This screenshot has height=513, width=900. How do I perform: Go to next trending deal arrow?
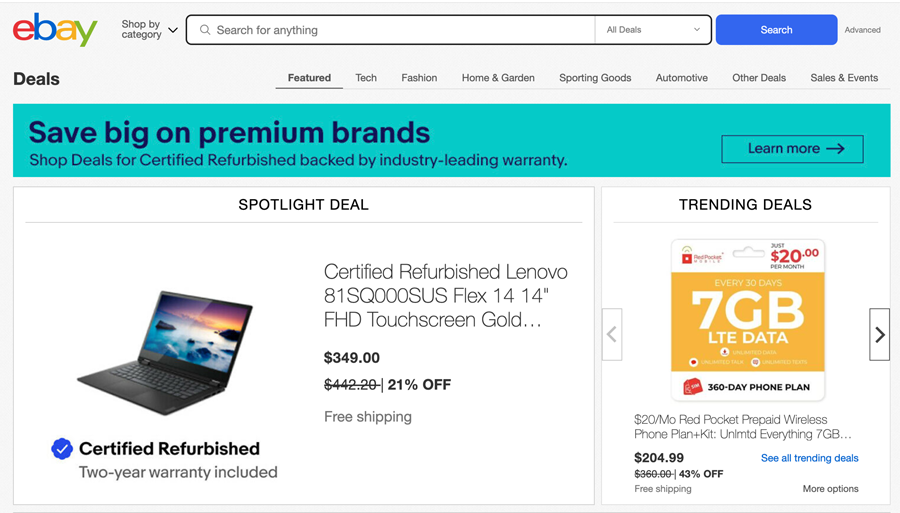point(880,335)
